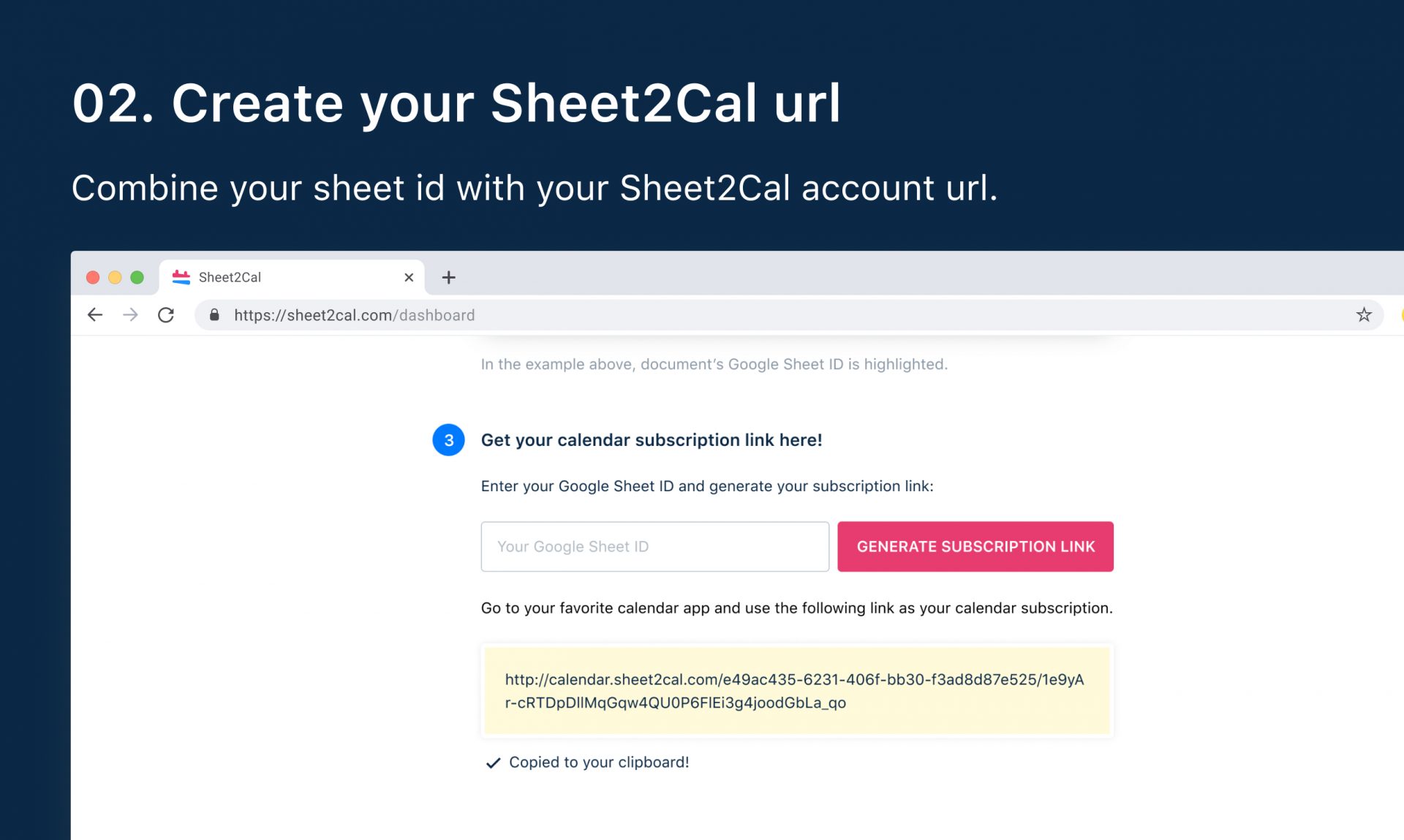Click the yellow minimize window button
Image resolution: width=1404 pixels, height=840 pixels.
pyautogui.click(x=115, y=277)
